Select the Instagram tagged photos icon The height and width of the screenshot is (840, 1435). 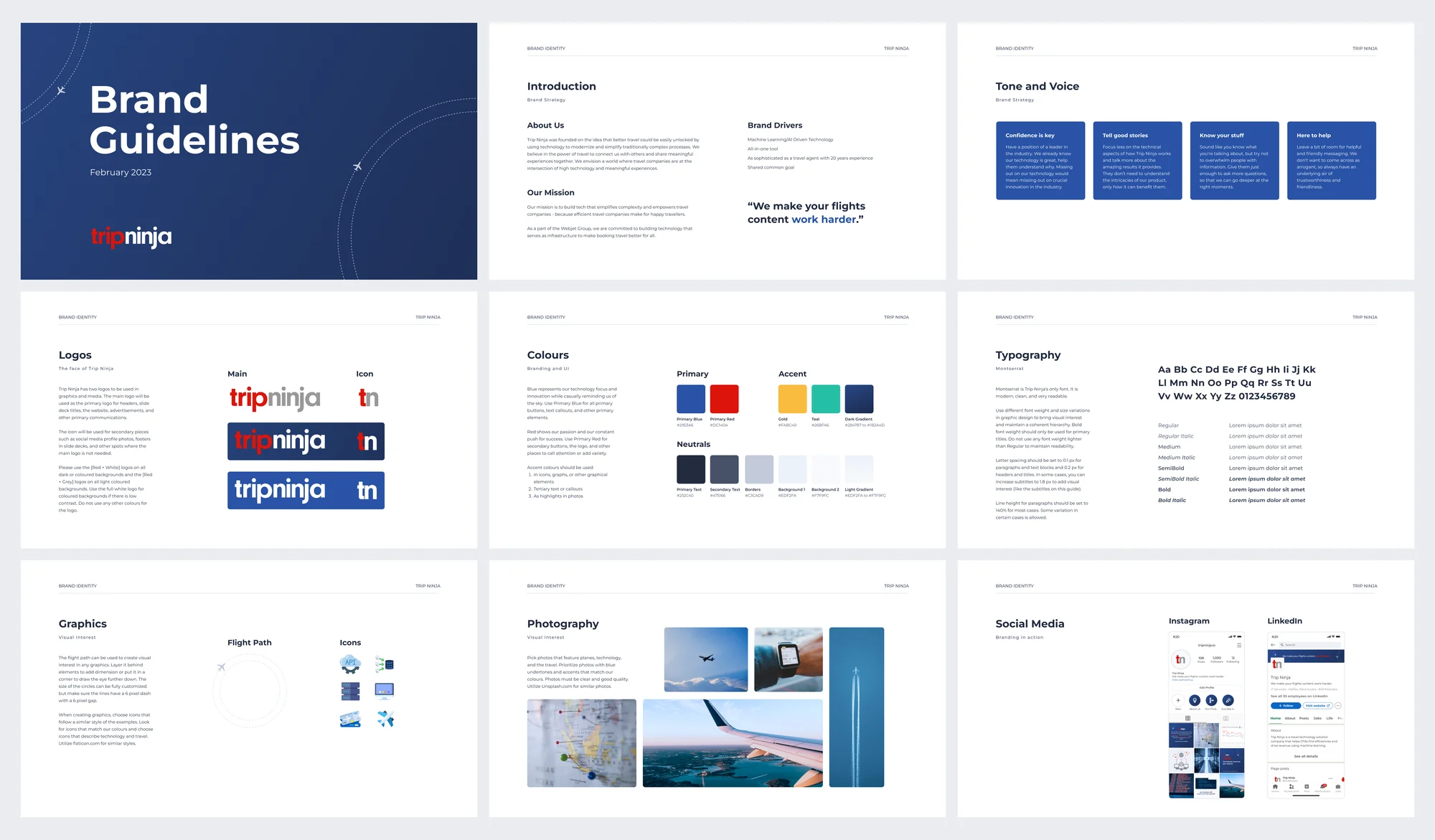click(1225, 718)
